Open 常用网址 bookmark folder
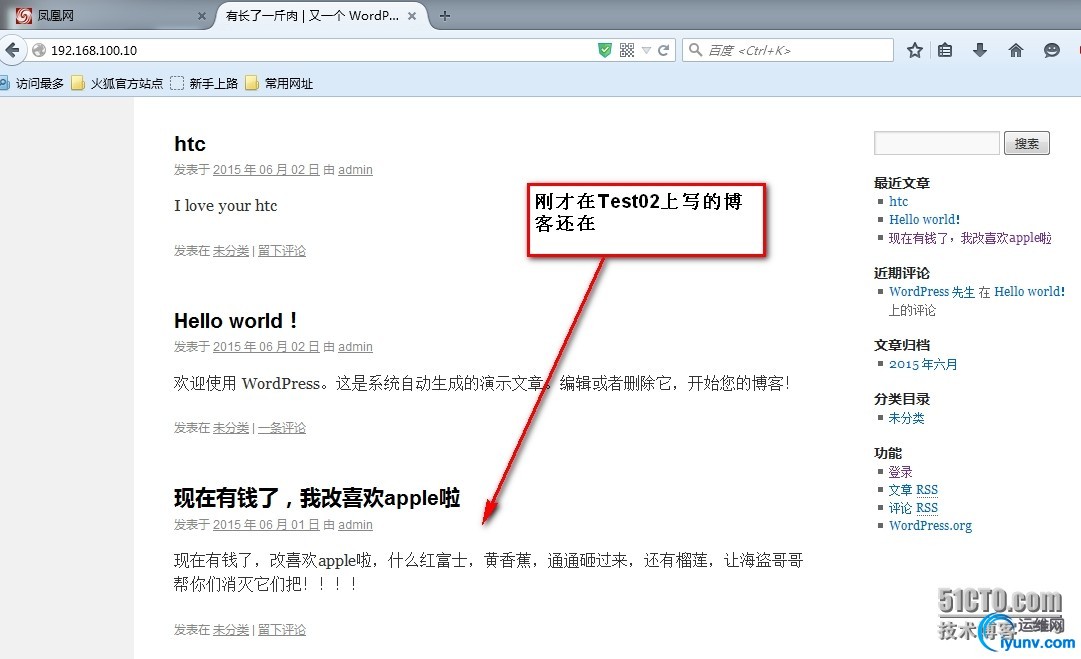The width and height of the screenshot is (1081, 659). [x=279, y=83]
